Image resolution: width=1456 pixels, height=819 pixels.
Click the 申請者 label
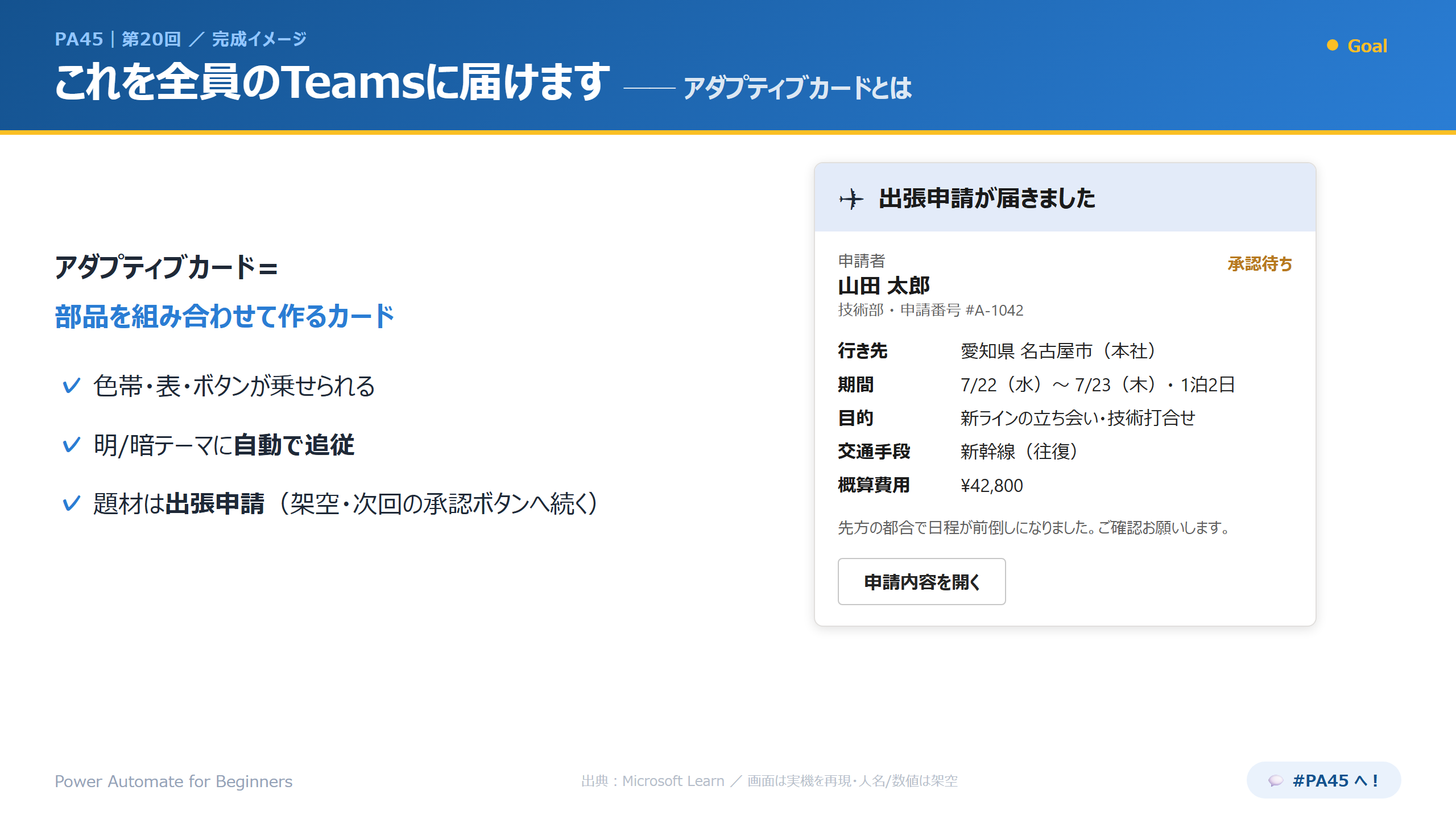(x=862, y=261)
